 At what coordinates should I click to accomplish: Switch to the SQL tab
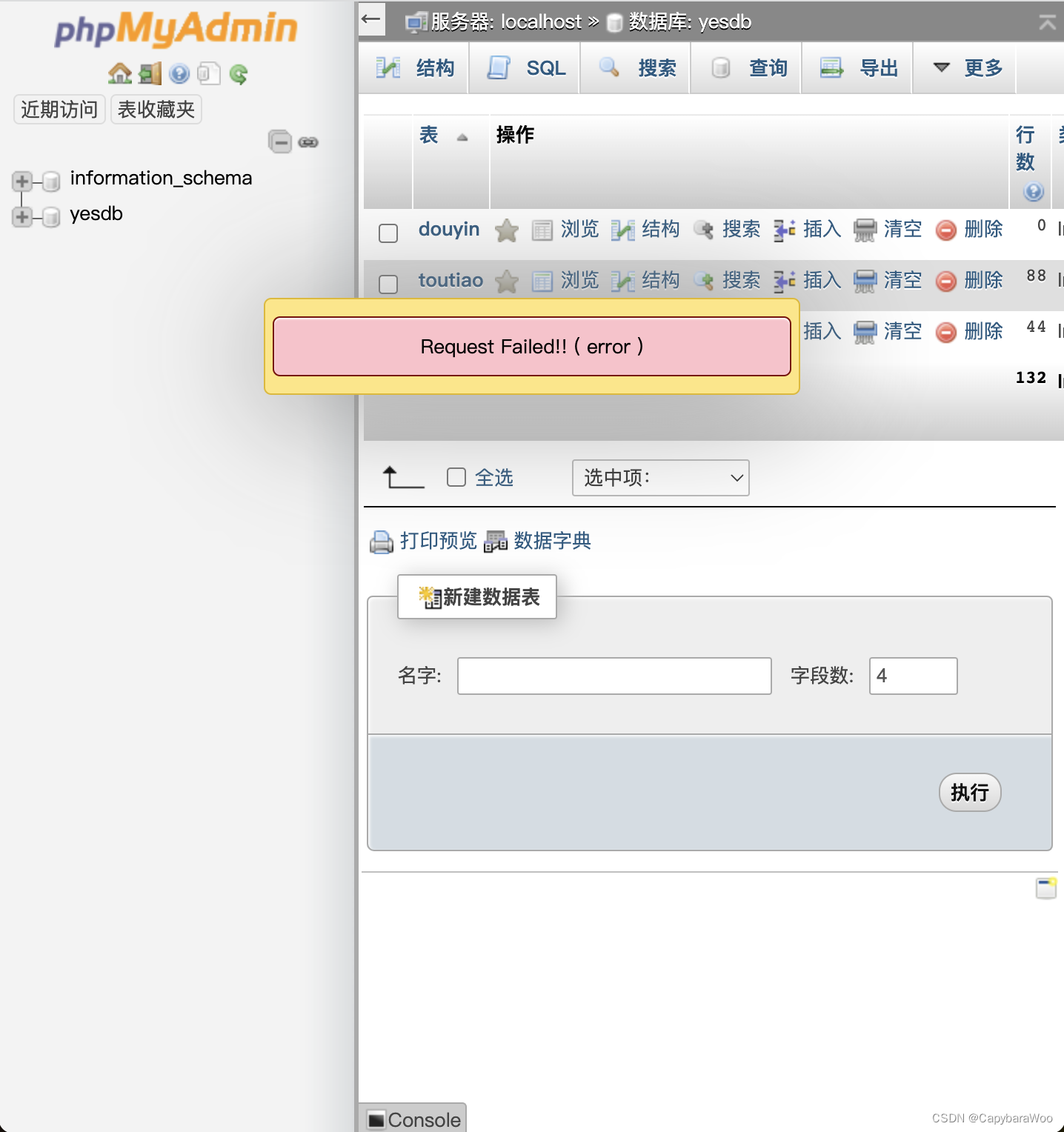click(524, 67)
